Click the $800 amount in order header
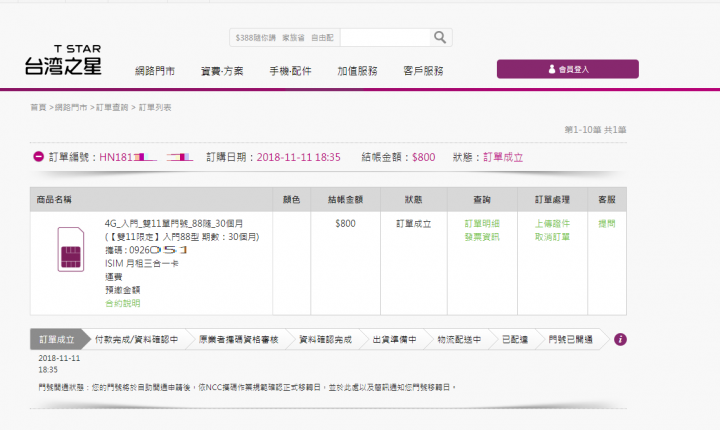 (x=423, y=157)
